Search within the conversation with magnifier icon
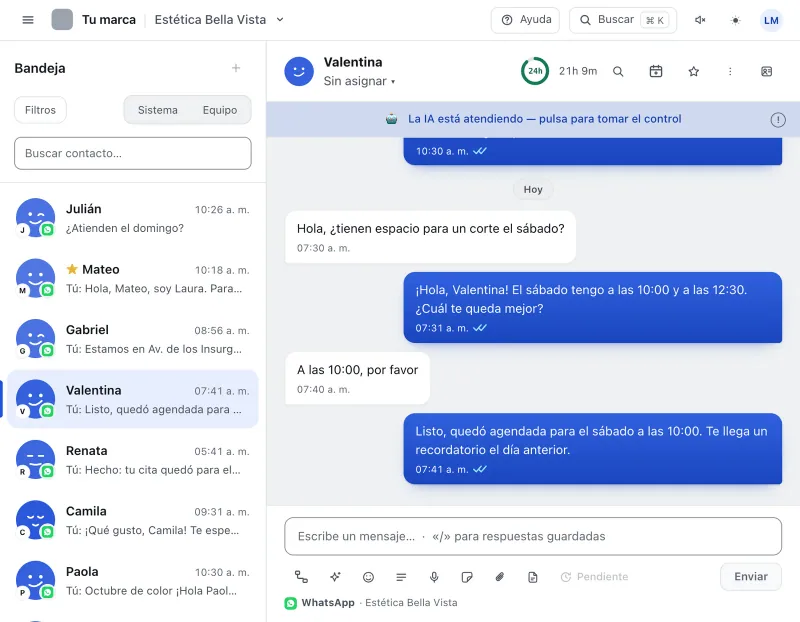 [618, 71]
